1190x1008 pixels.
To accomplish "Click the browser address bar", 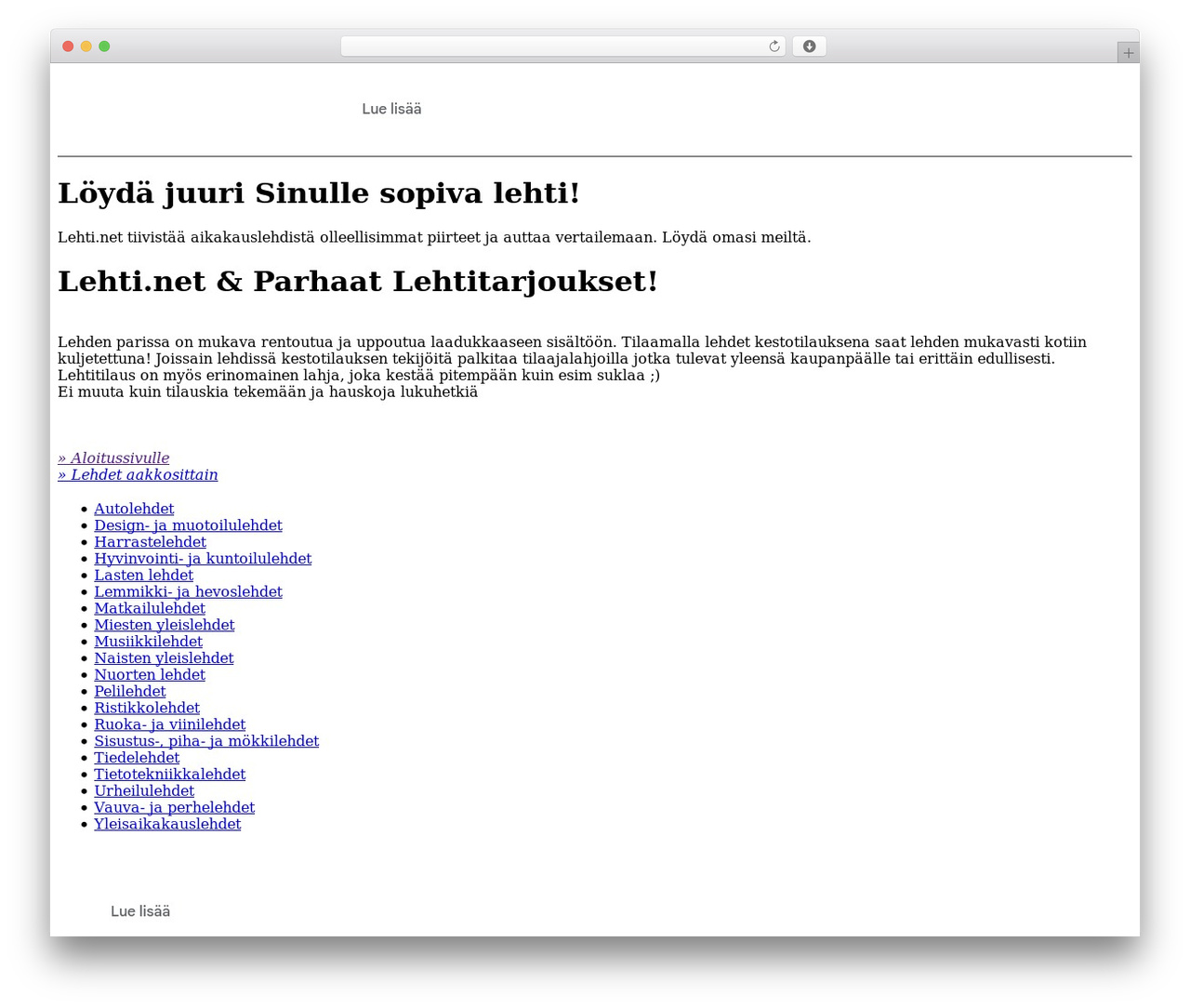I will point(562,46).
